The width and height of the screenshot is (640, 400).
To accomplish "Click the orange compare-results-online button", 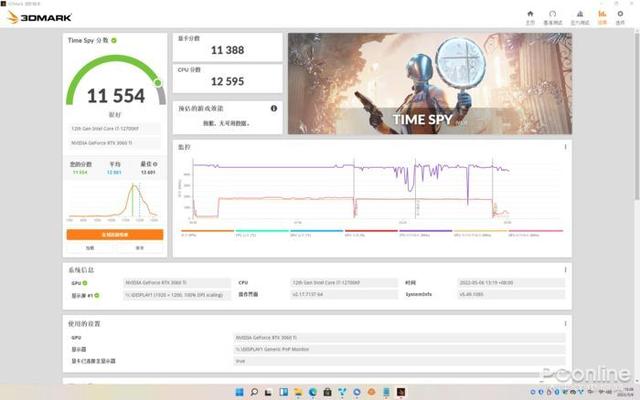I will pos(115,235).
